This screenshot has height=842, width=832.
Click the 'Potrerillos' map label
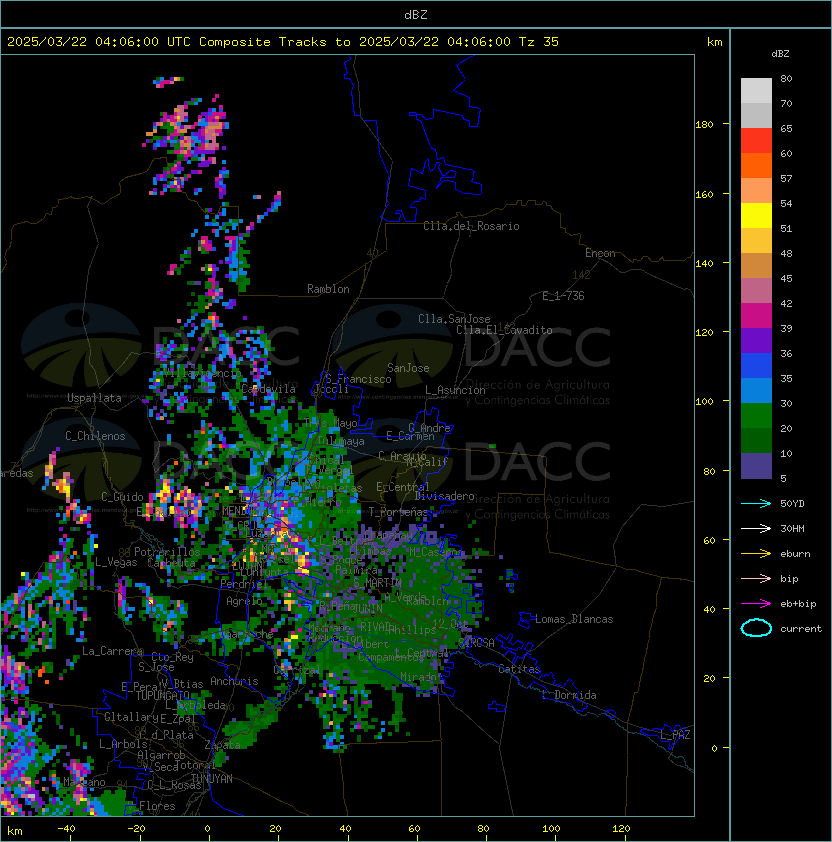(167, 552)
